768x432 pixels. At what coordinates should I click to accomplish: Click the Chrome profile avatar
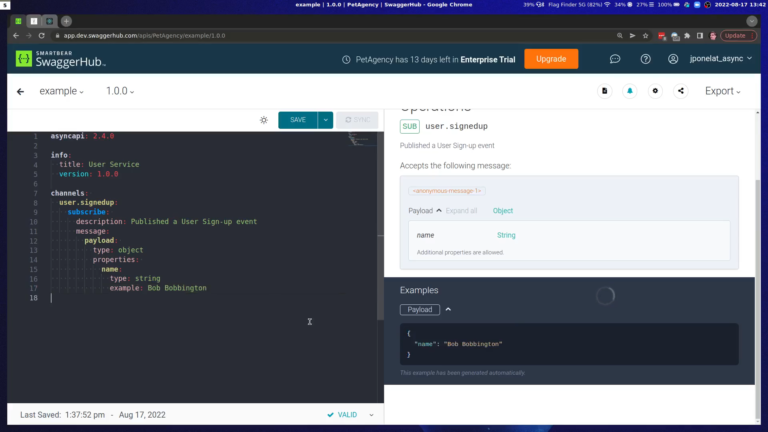(x=713, y=36)
